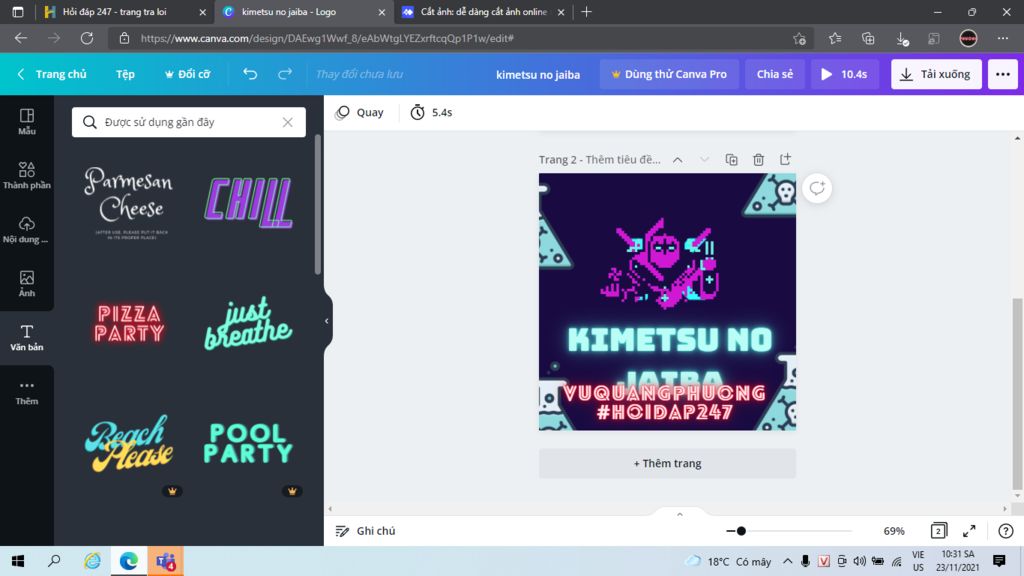Open the notification center icon
This screenshot has width=1024, height=576.
[999, 561]
